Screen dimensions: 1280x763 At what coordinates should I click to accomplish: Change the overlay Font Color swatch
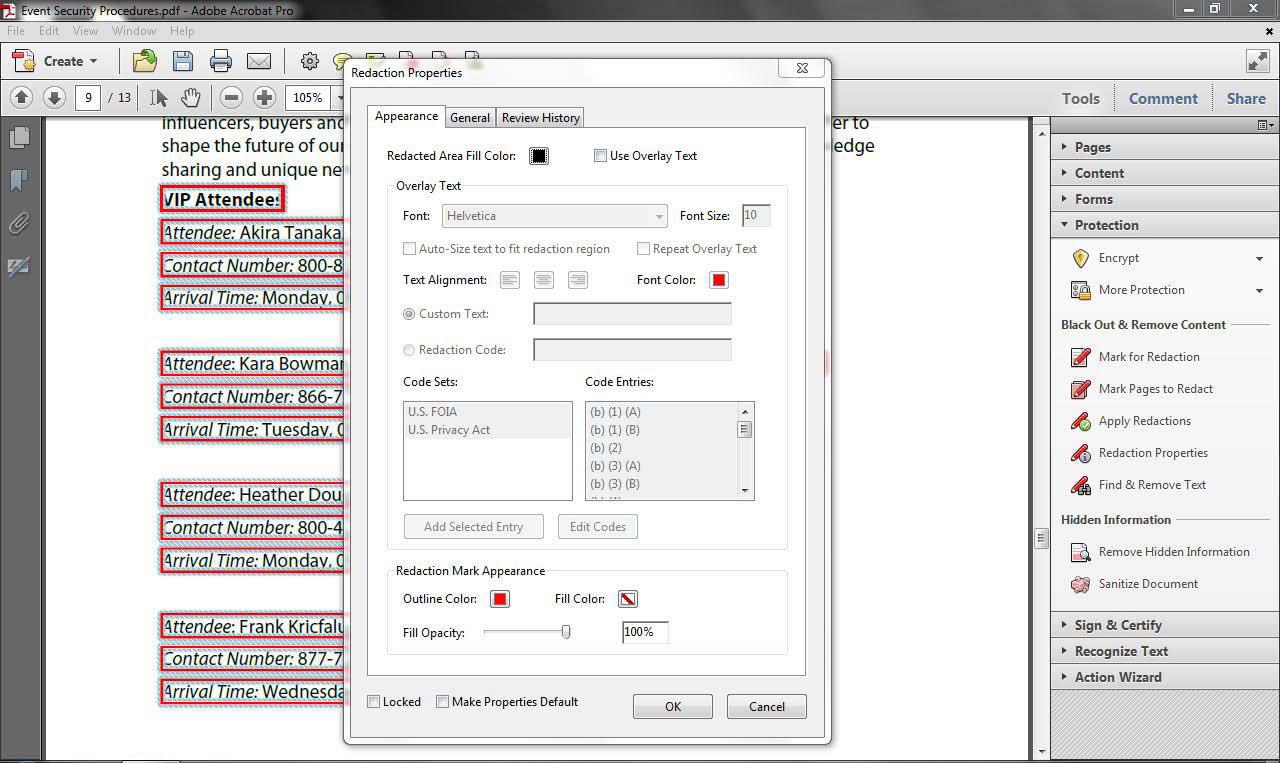(x=718, y=280)
